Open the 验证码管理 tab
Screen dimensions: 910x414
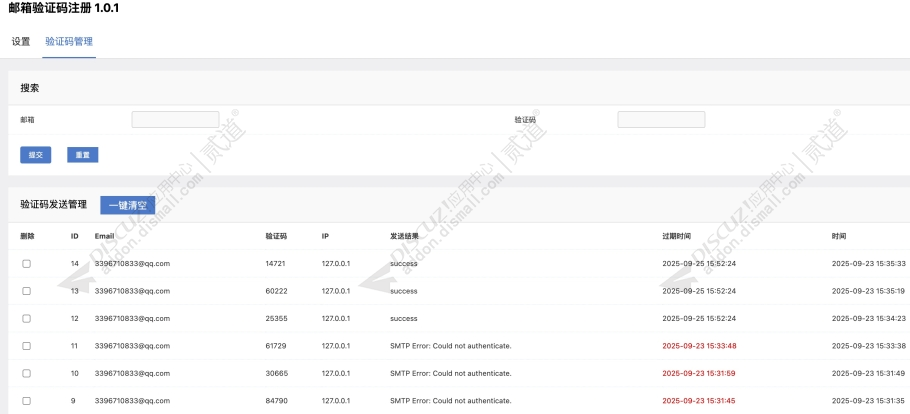pyautogui.click(x=69, y=42)
